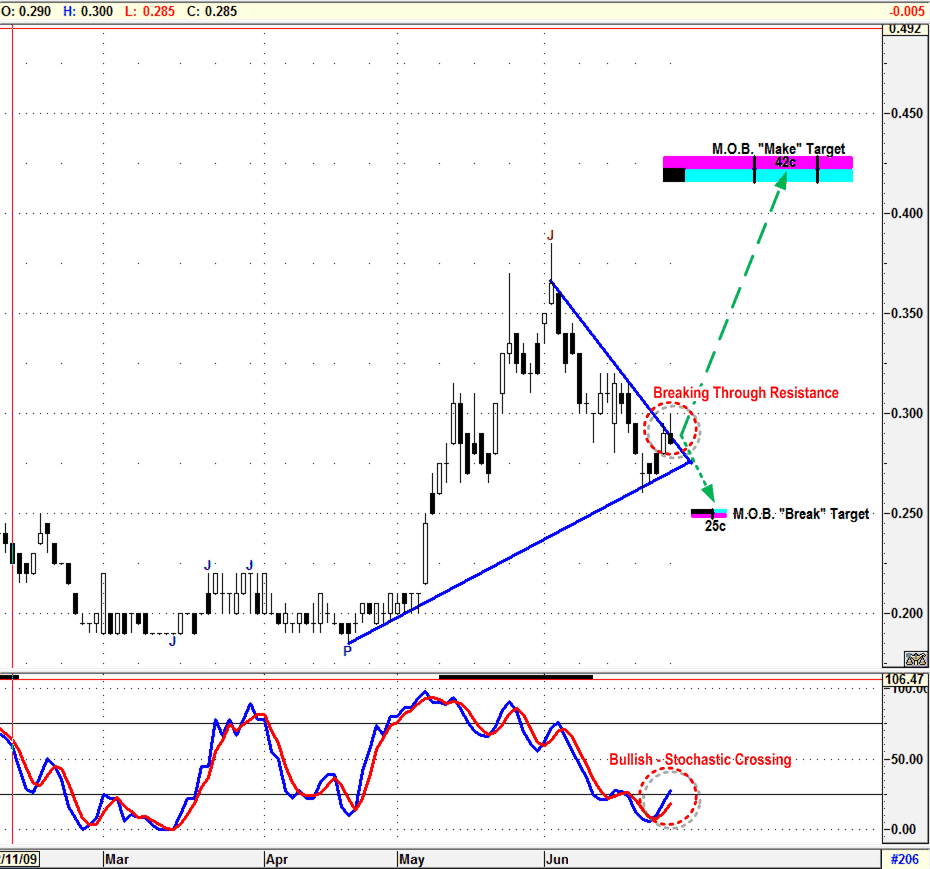This screenshot has height=869, width=930.
Task: Select the M.O.B. "Make" Target label
Action: point(778,149)
